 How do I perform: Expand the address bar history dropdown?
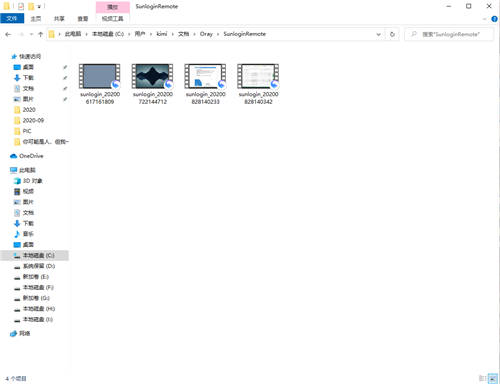coord(378,34)
